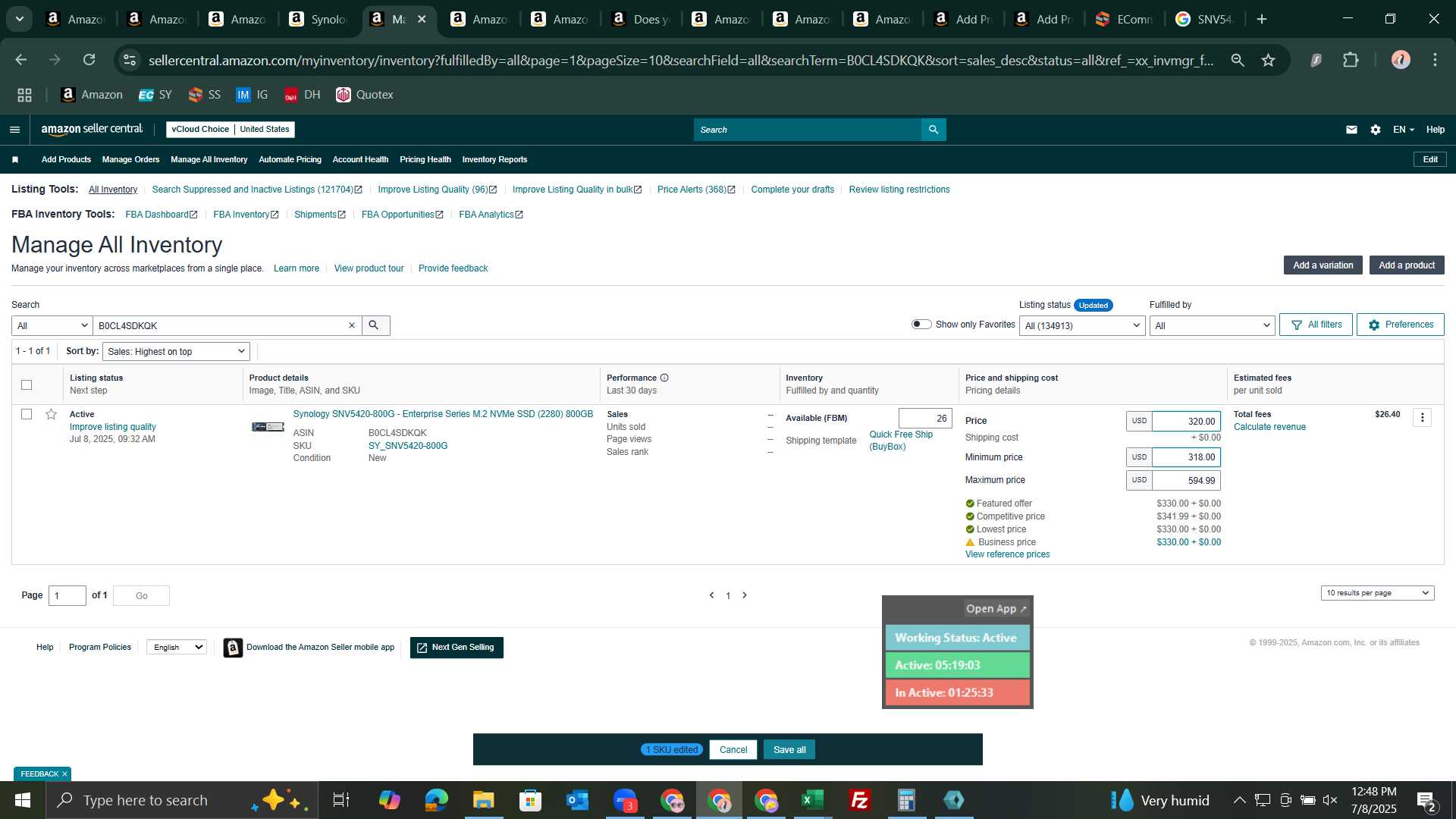Click the product thumbnail image
The image size is (1456, 819).
tap(268, 427)
